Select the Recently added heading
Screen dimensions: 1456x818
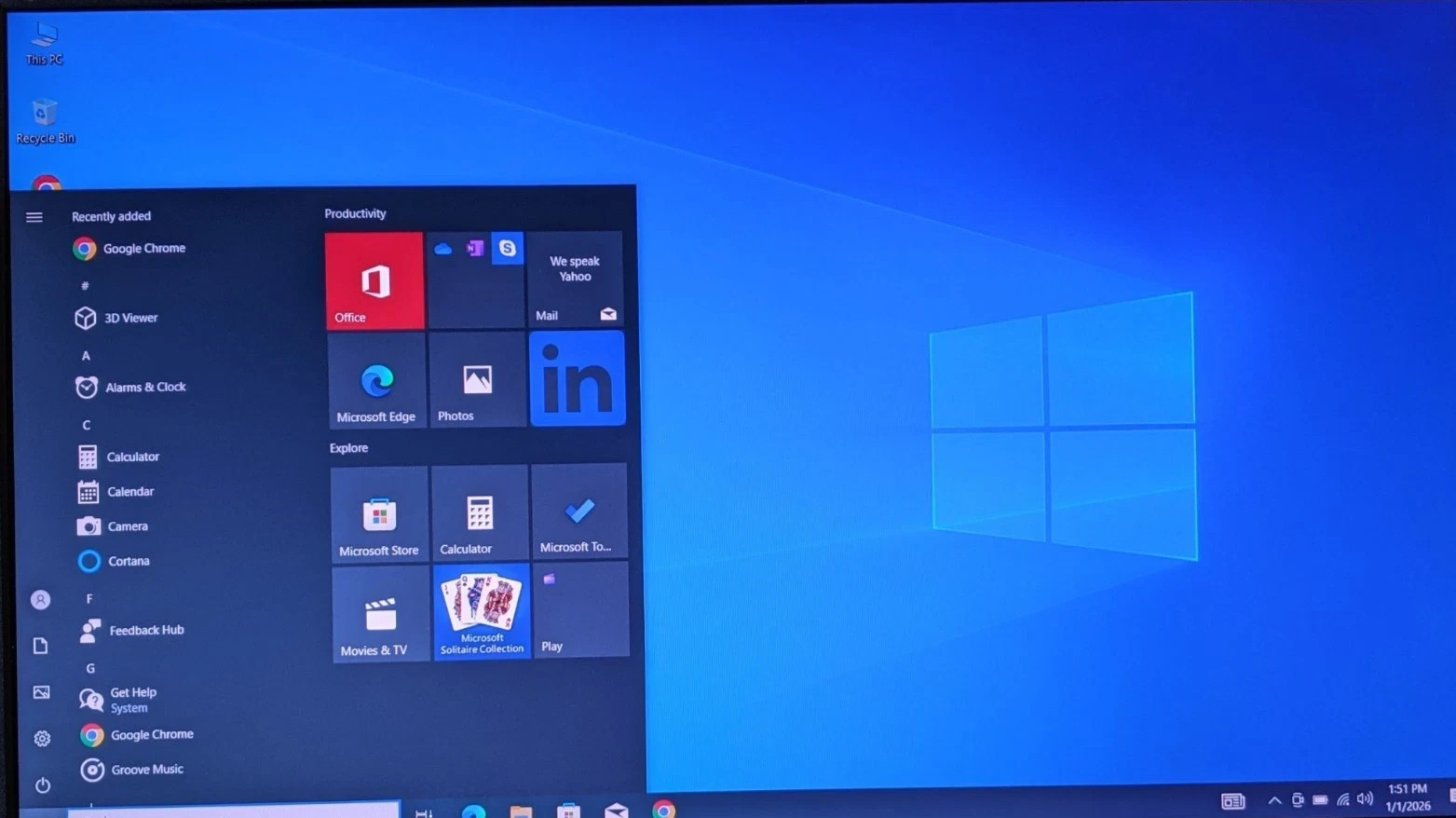(111, 216)
